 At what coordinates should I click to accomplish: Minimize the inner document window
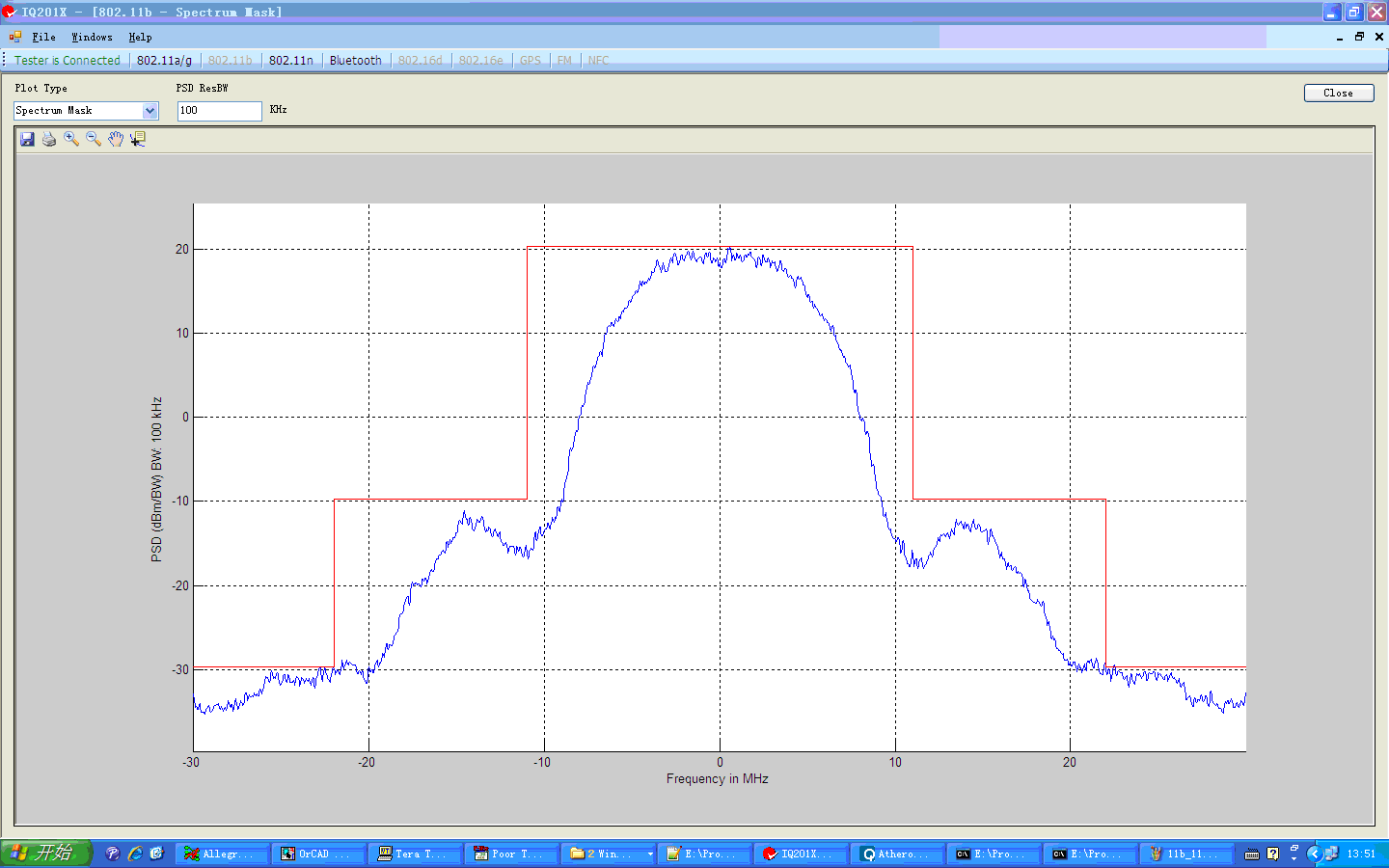pyautogui.click(x=1340, y=37)
